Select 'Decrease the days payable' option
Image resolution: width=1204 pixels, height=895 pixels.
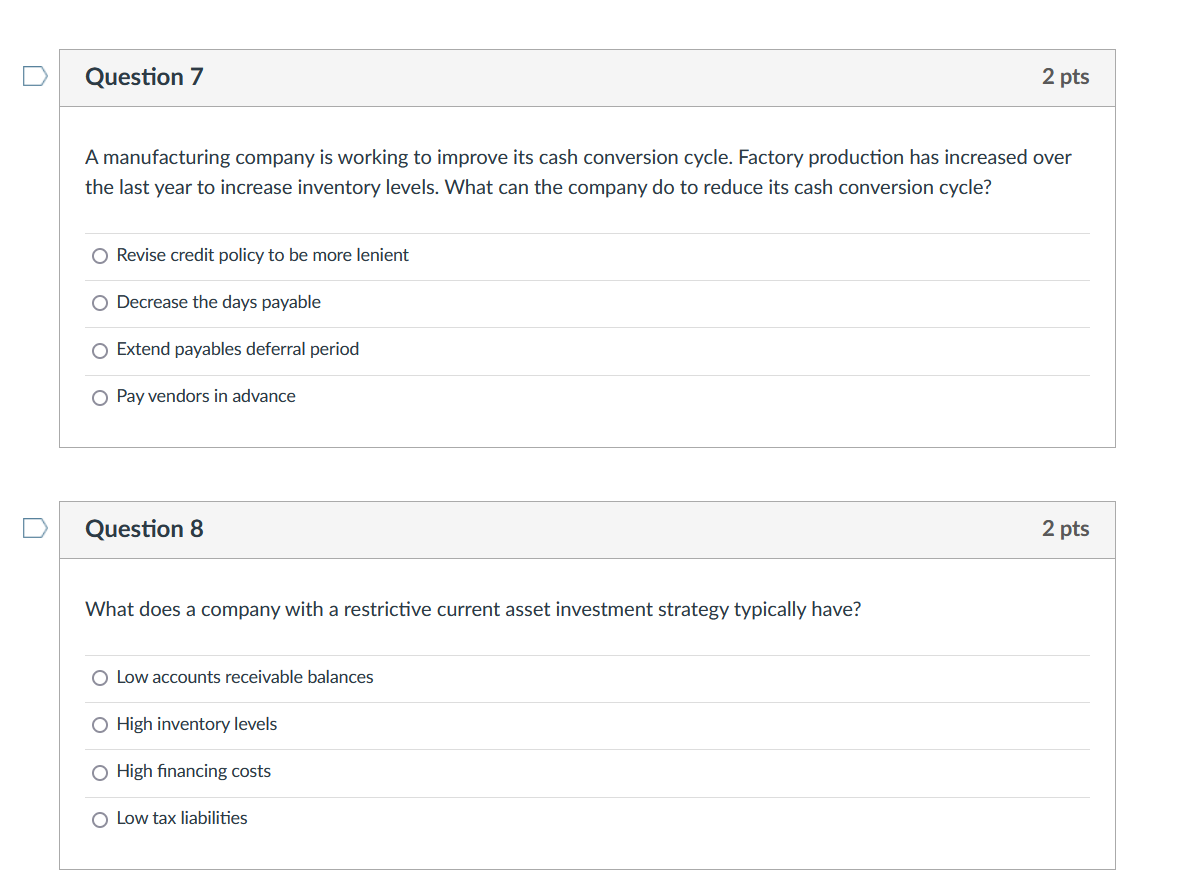pos(99,303)
